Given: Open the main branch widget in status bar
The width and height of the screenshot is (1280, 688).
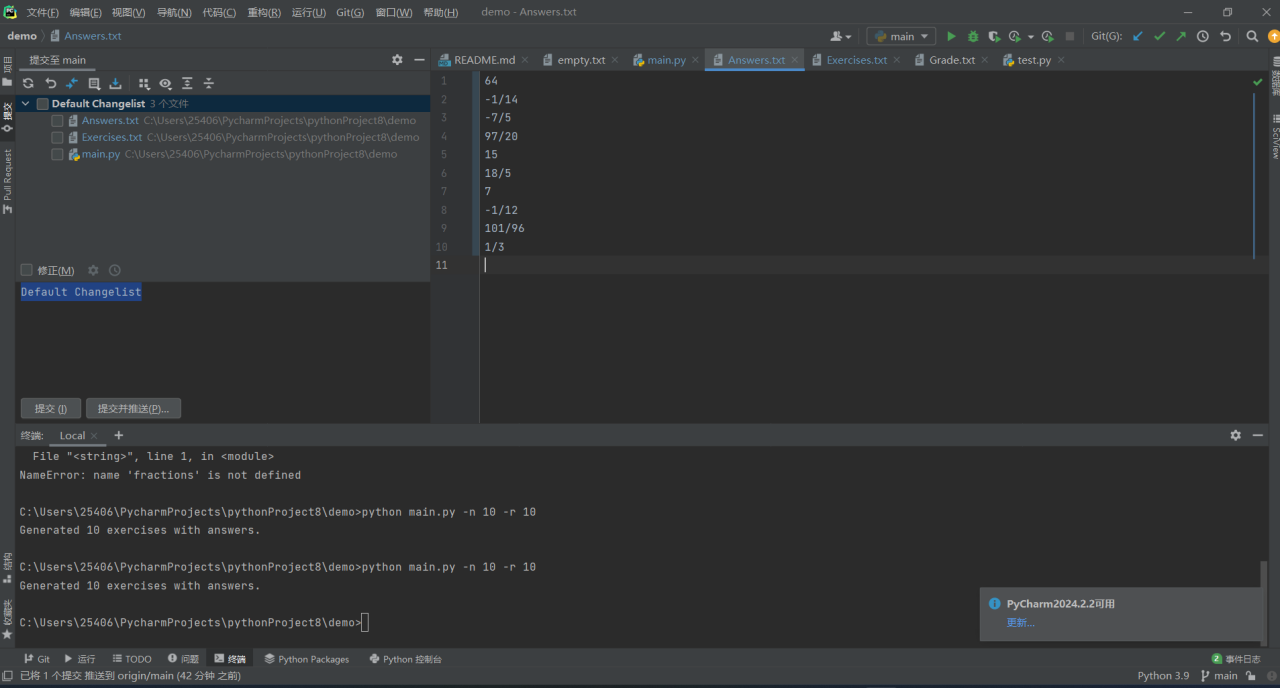Looking at the screenshot, I should 1219,676.
